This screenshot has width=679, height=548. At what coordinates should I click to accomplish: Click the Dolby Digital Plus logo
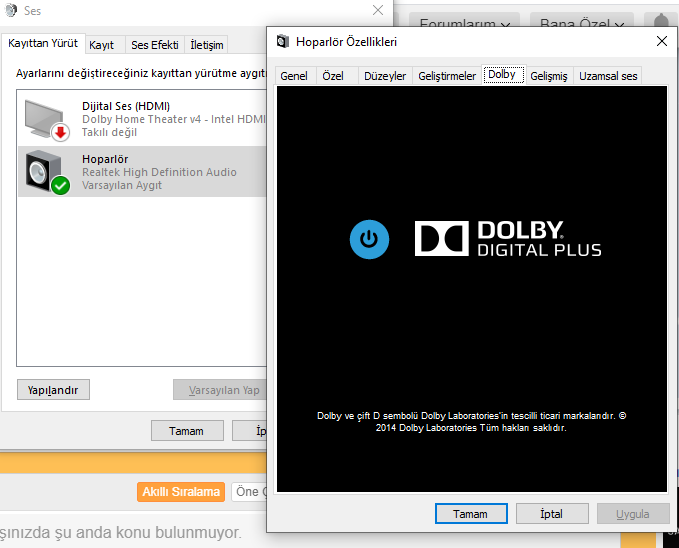[508, 239]
